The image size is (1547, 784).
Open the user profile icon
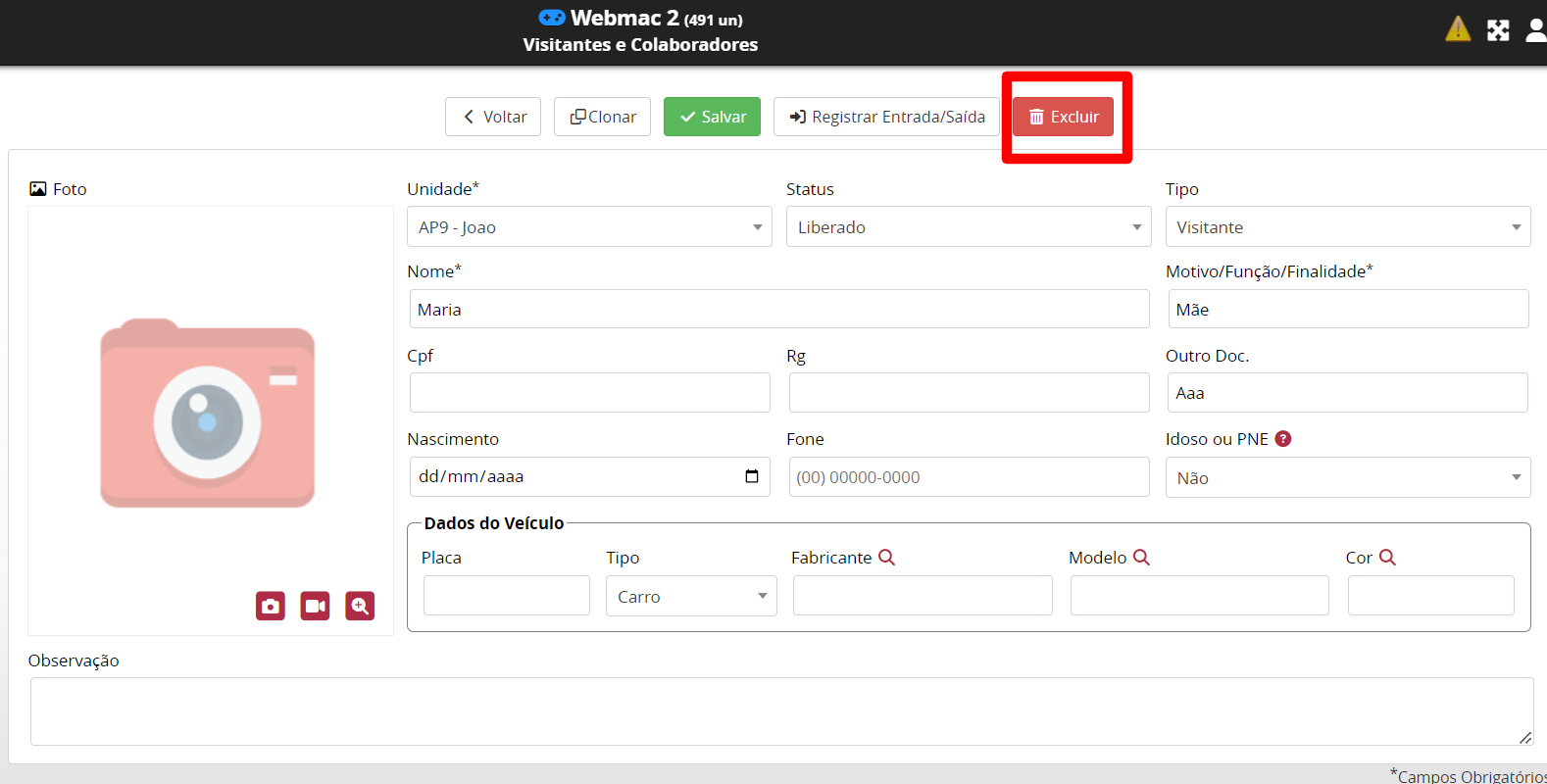point(1535,30)
